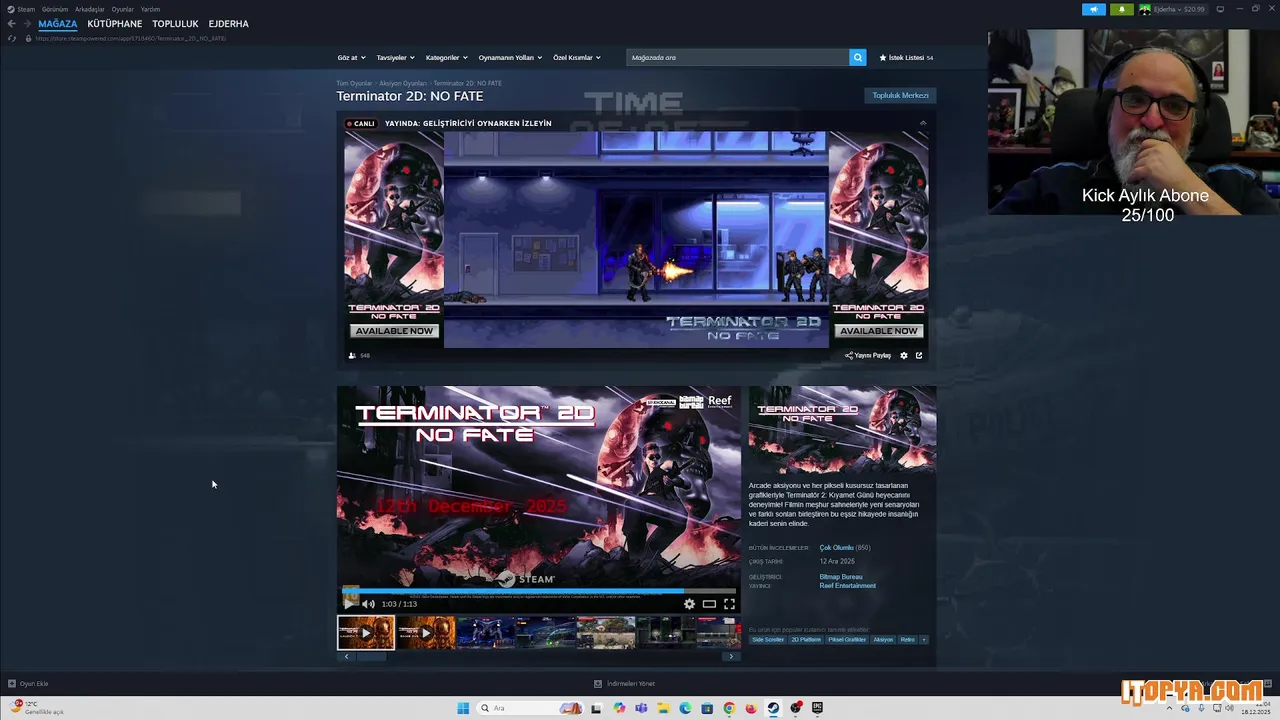Switch to the TOPLULUK tab

[x=175, y=24]
